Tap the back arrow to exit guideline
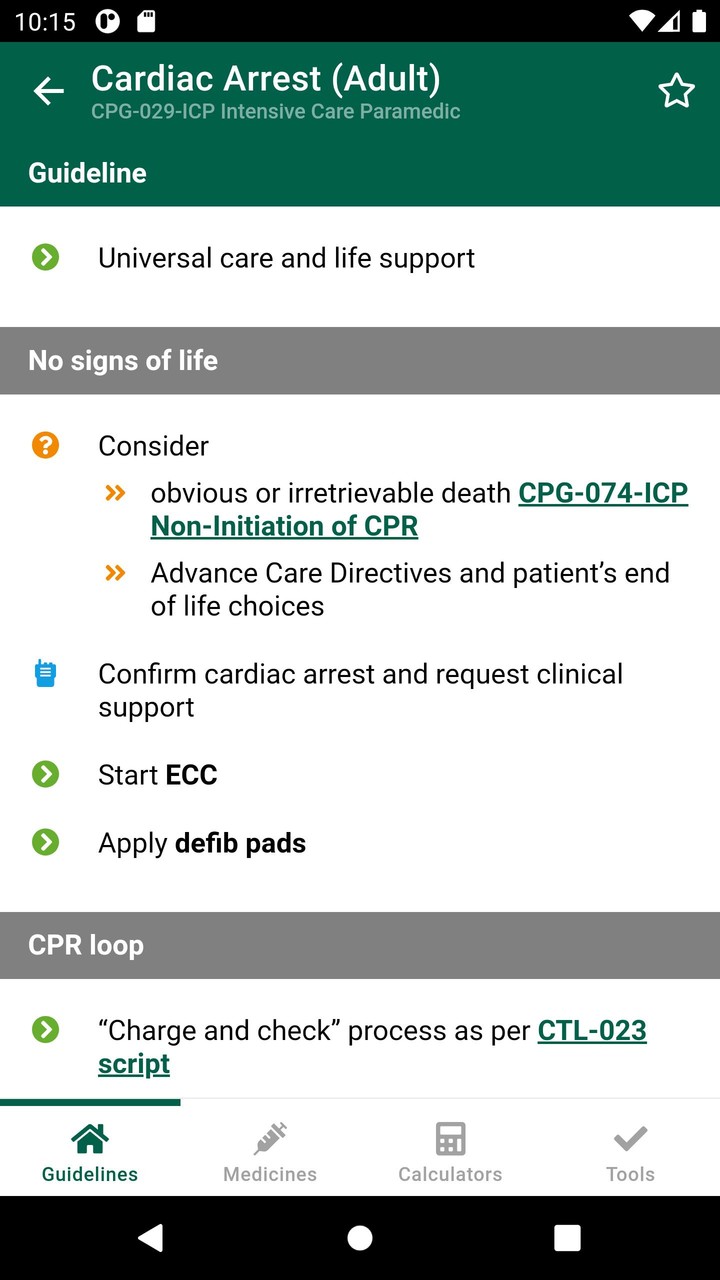This screenshot has height=1280, width=720. (x=47, y=91)
